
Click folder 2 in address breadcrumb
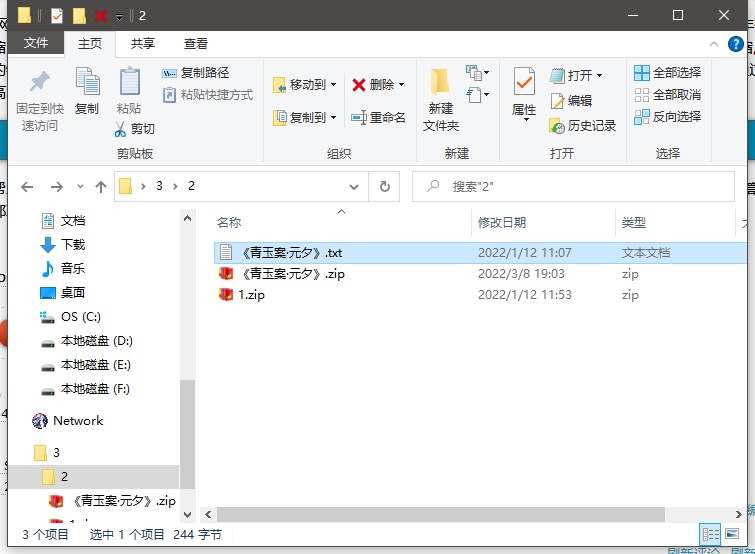(191, 186)
